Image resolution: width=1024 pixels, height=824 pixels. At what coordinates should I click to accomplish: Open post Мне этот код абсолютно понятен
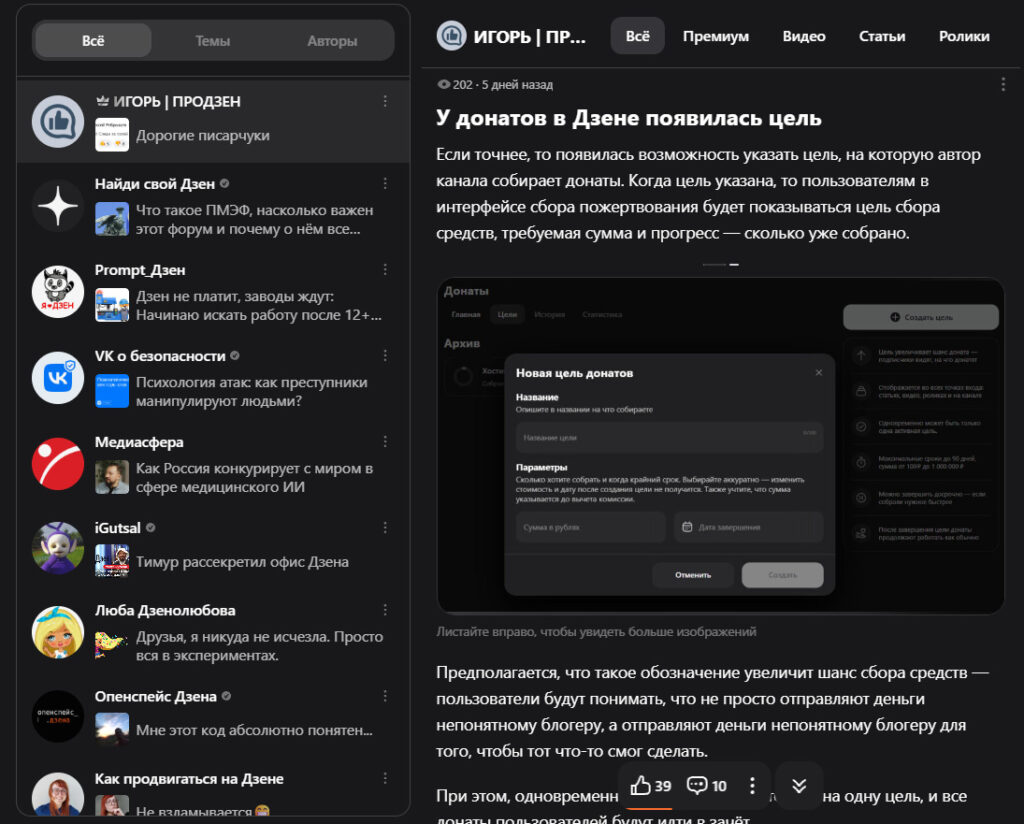pyautogui.click(x=254, y=730)
